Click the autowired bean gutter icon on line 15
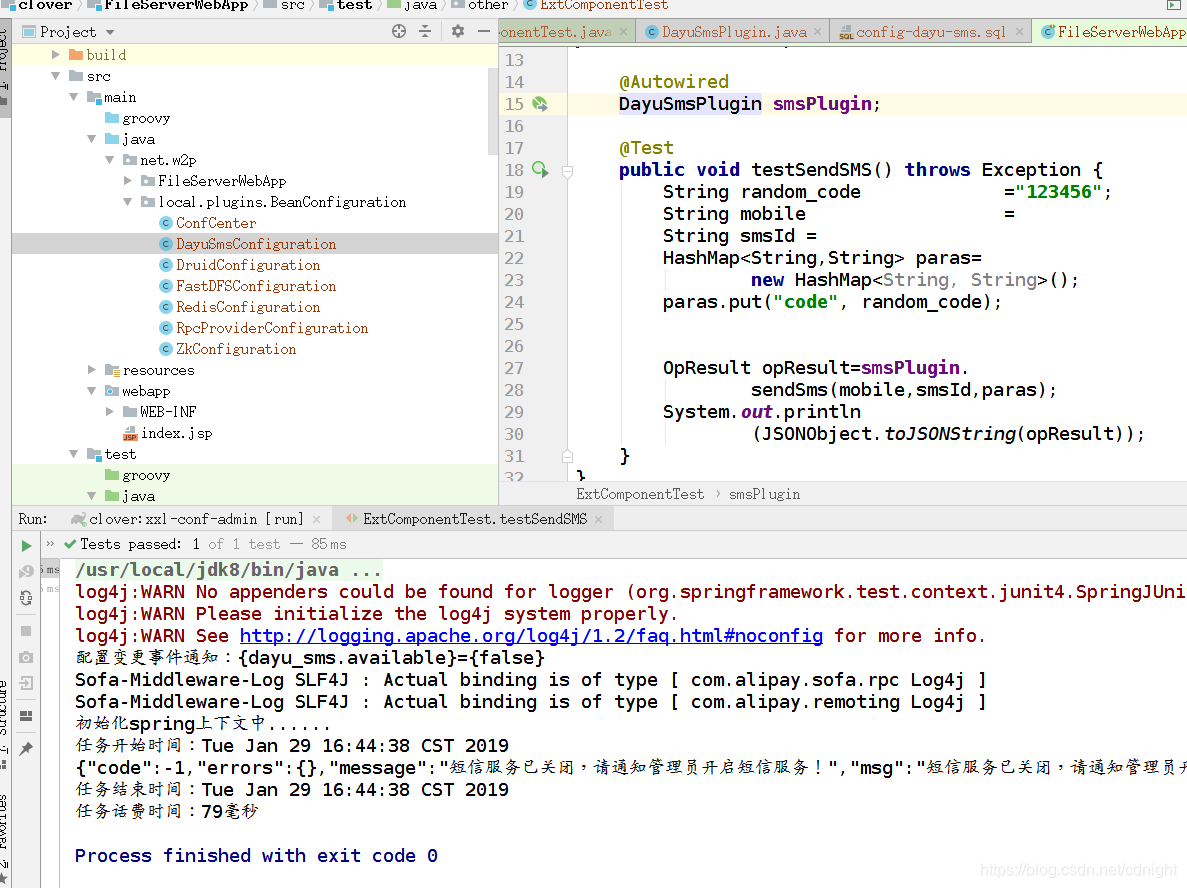Viewport: 1187px width, 888px height. click(540, 104)
